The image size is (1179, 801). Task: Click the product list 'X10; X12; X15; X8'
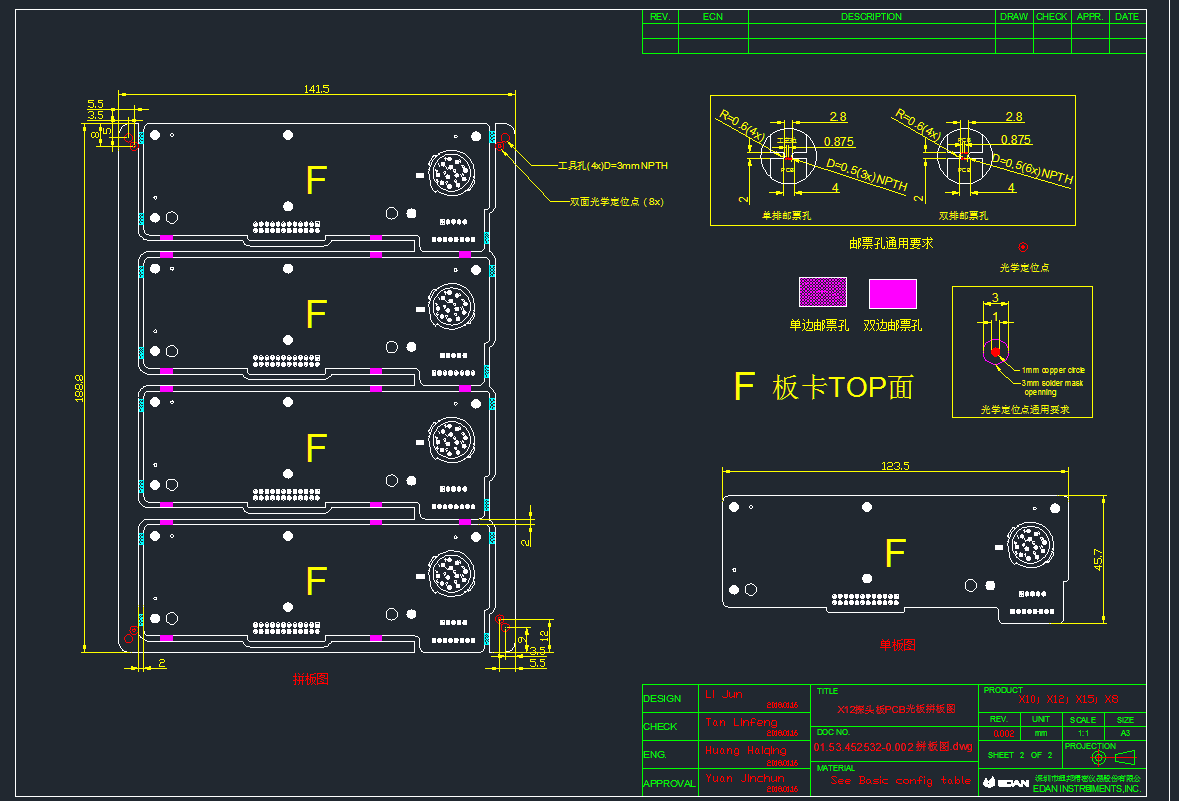(x=1068, y=699)
